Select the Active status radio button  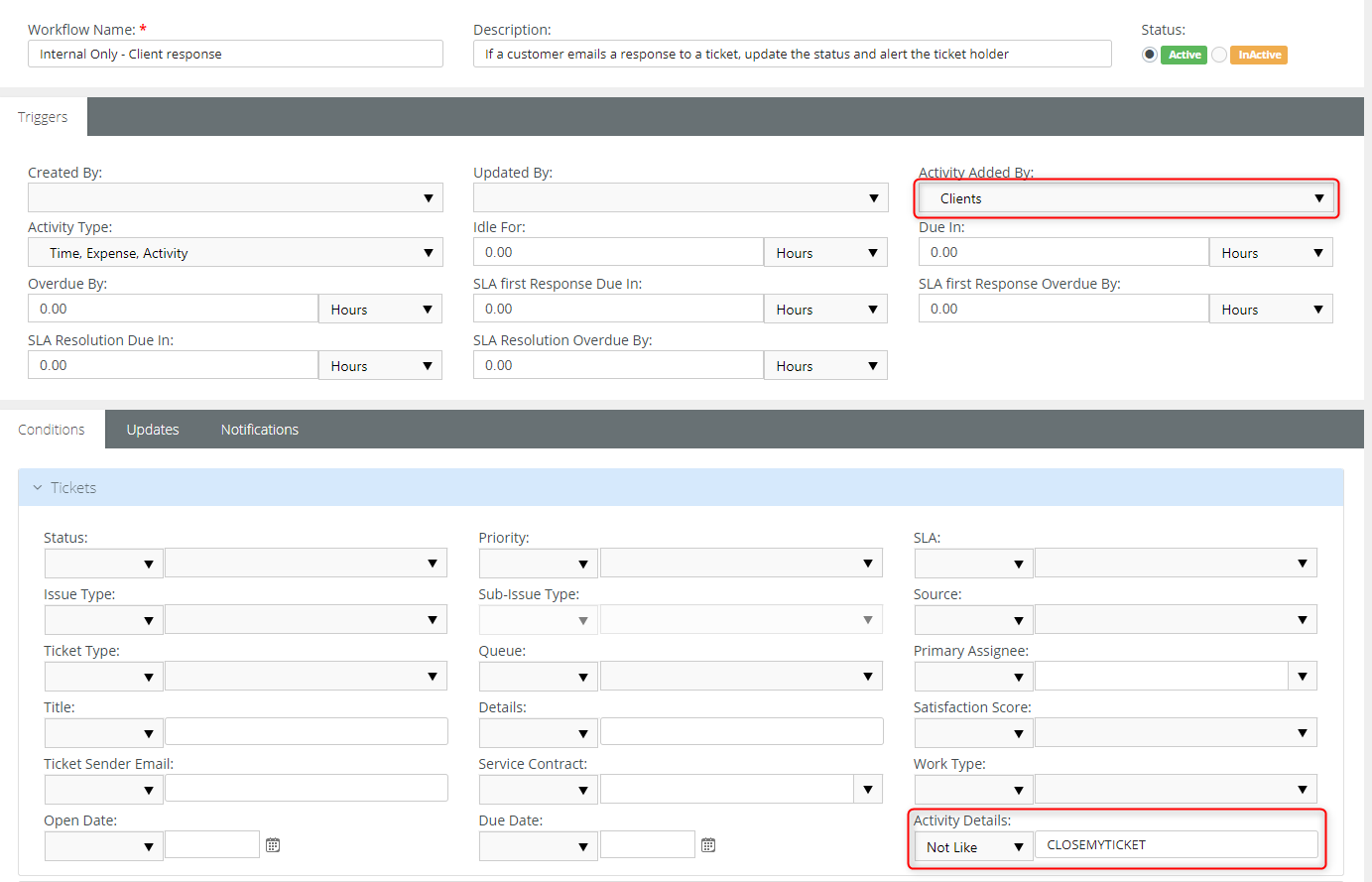tap(1149, 55)
